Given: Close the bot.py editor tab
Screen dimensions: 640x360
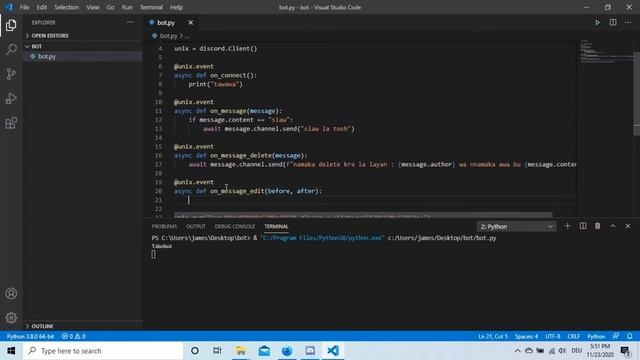Looking at the screenshot, I should tap(191, 22).
